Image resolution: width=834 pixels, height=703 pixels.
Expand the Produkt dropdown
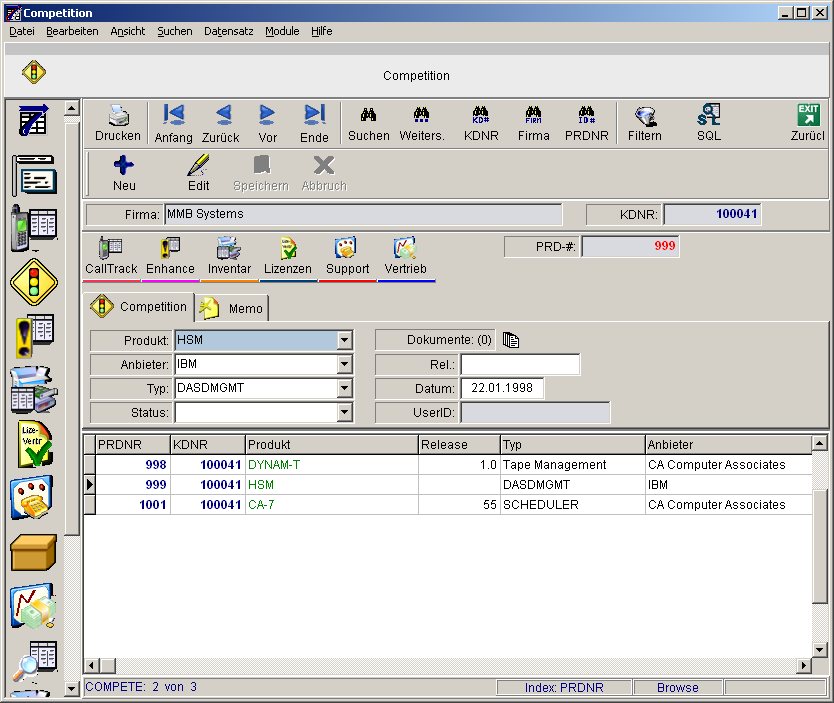[344, 340]
